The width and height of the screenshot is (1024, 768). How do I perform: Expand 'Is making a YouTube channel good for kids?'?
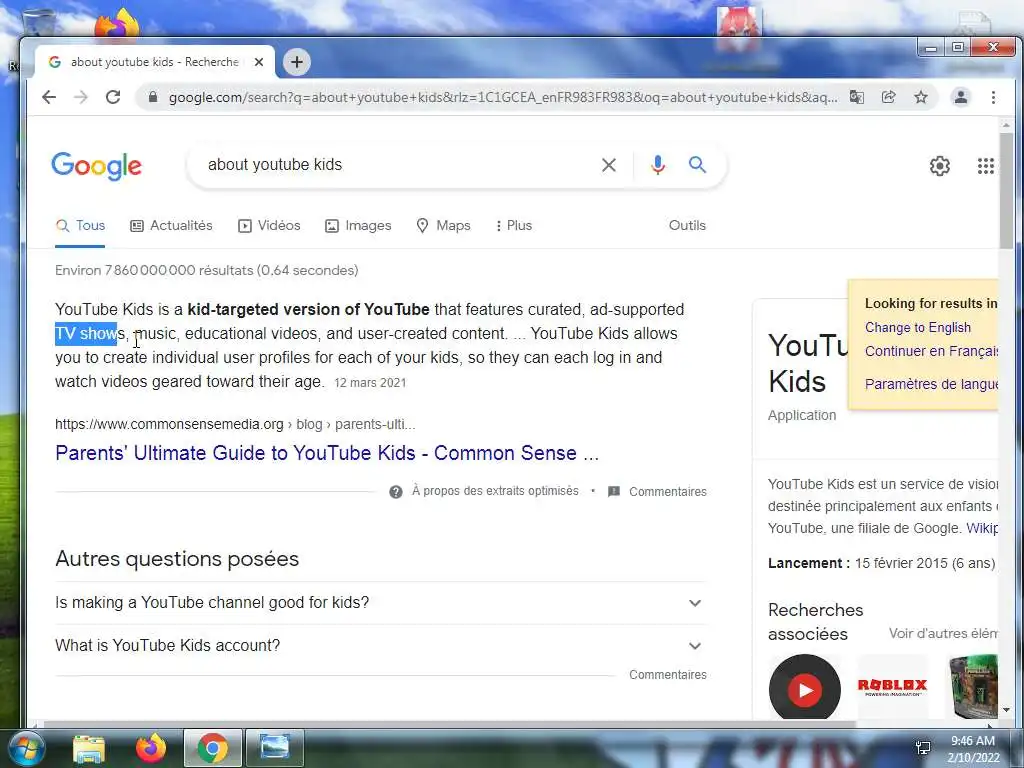click(x=380, y=603)
